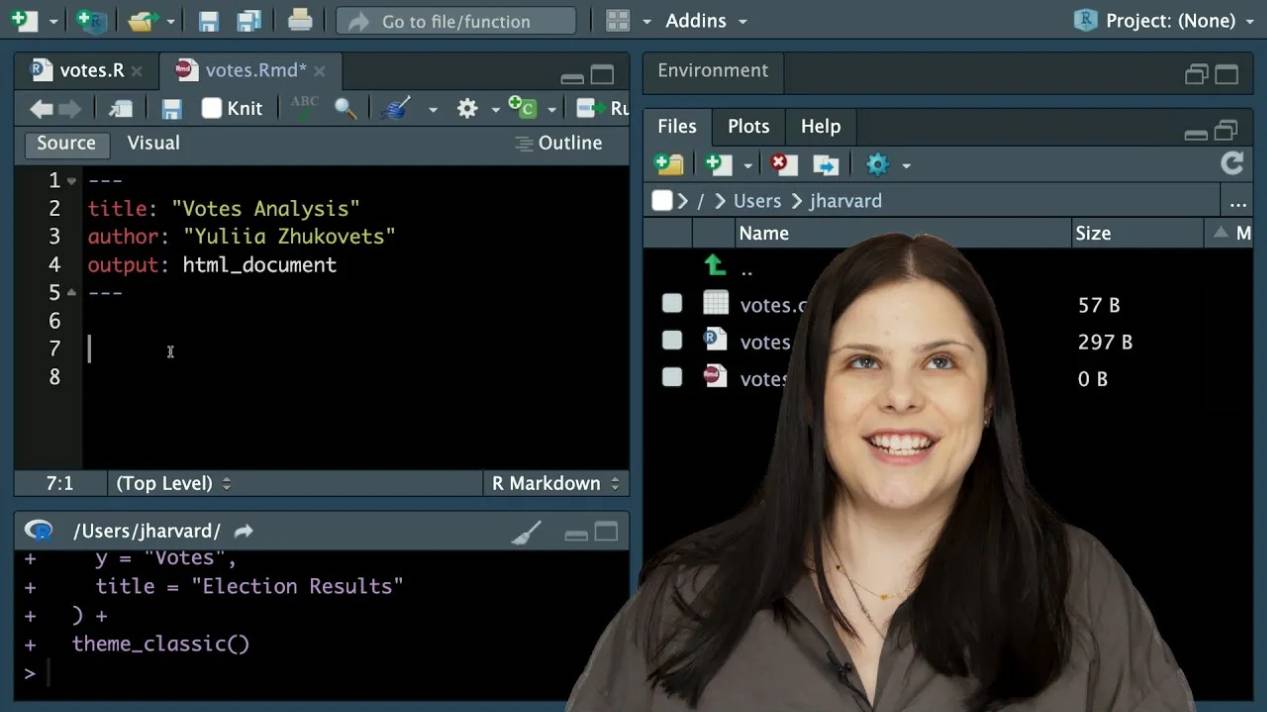Go forward with editor's right arrow

pos(69,108)
